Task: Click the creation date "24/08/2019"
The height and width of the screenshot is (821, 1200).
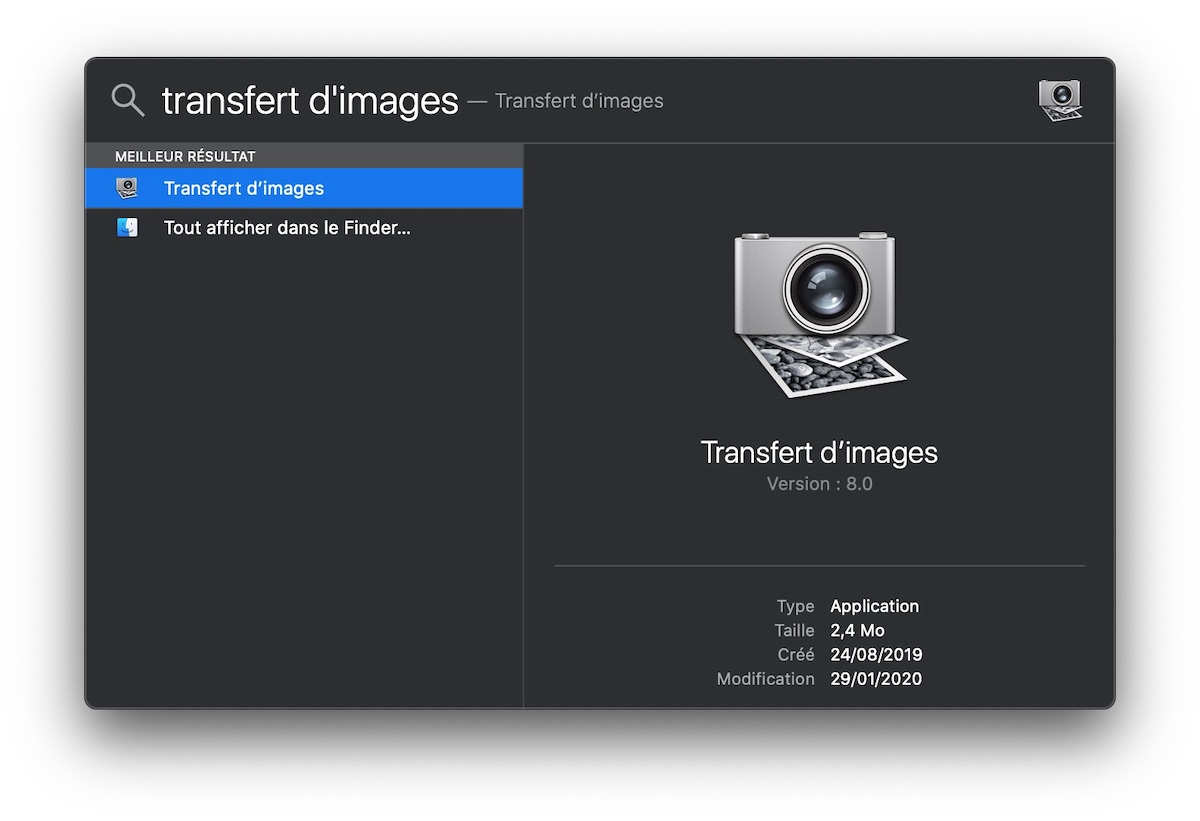Action: coord(876,655)
